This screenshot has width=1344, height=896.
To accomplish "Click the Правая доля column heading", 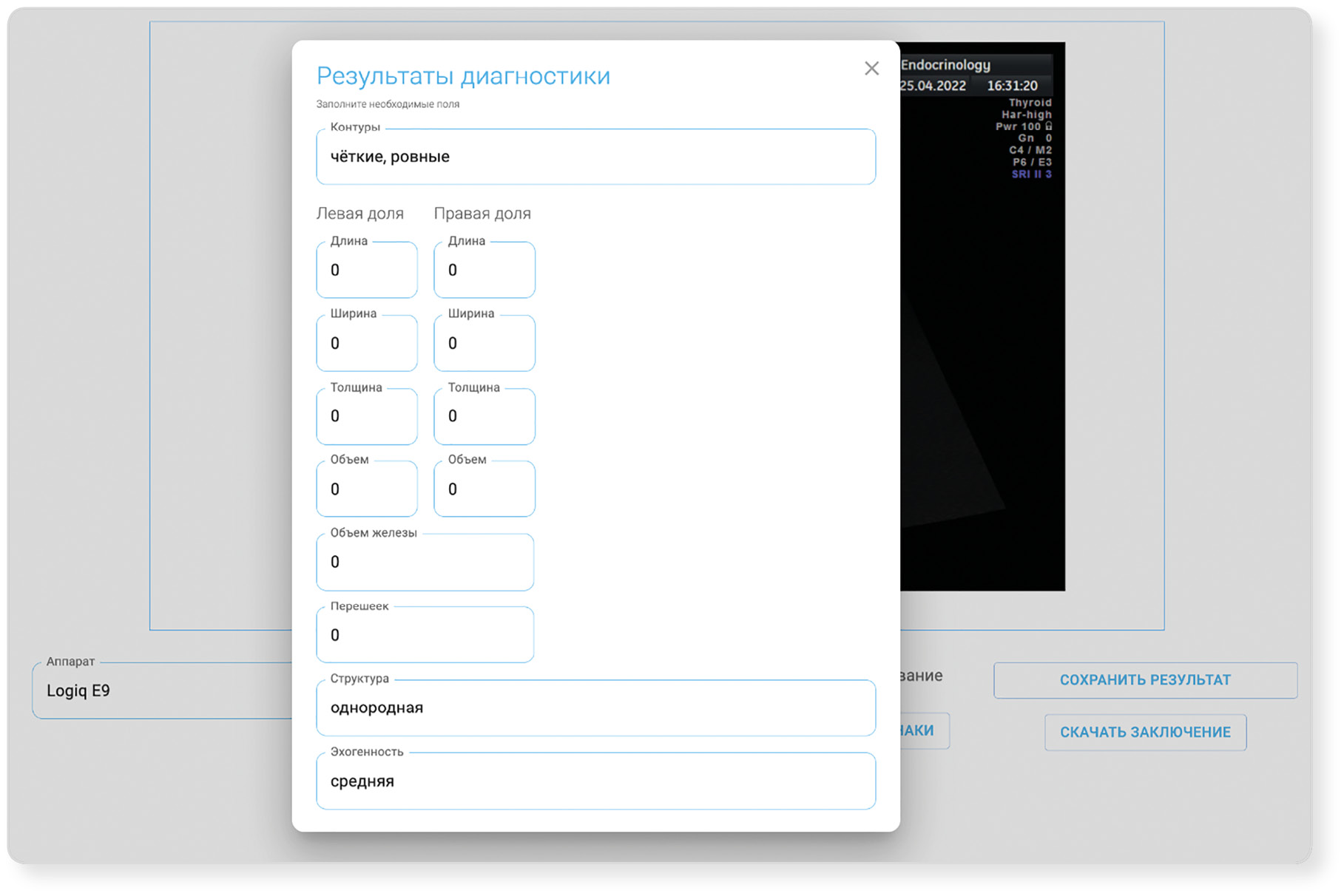I will click(482, 214).
